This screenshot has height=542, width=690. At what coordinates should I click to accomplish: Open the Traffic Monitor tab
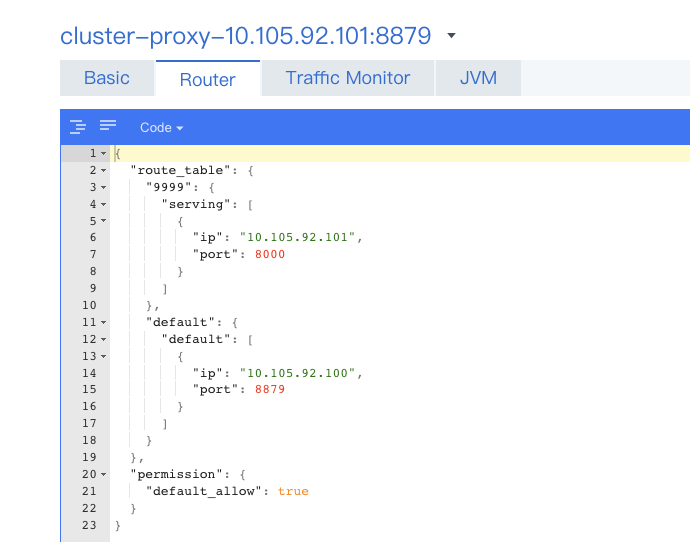point(348,78)
